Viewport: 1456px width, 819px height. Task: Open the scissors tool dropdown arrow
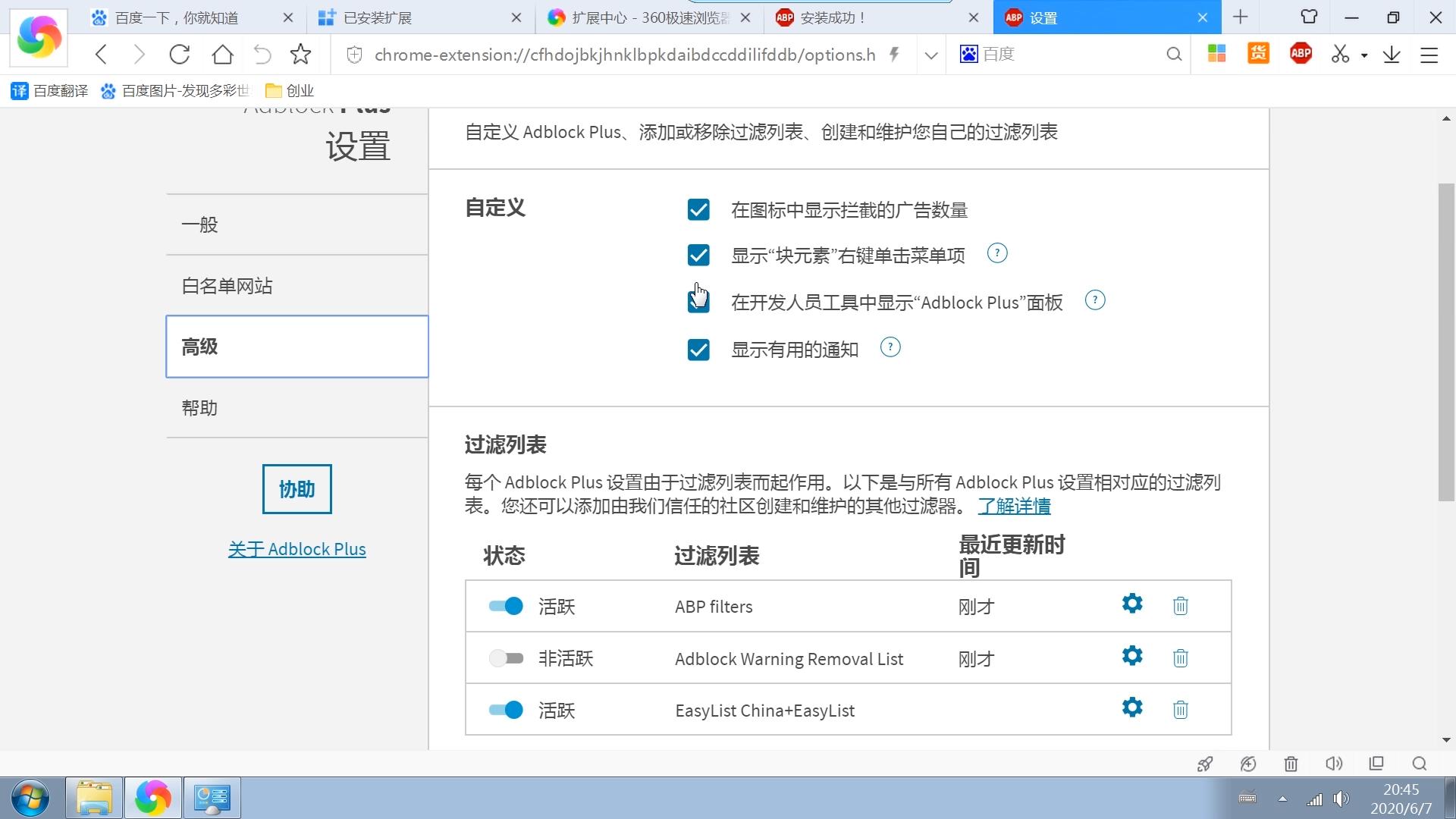[1363, 54]
